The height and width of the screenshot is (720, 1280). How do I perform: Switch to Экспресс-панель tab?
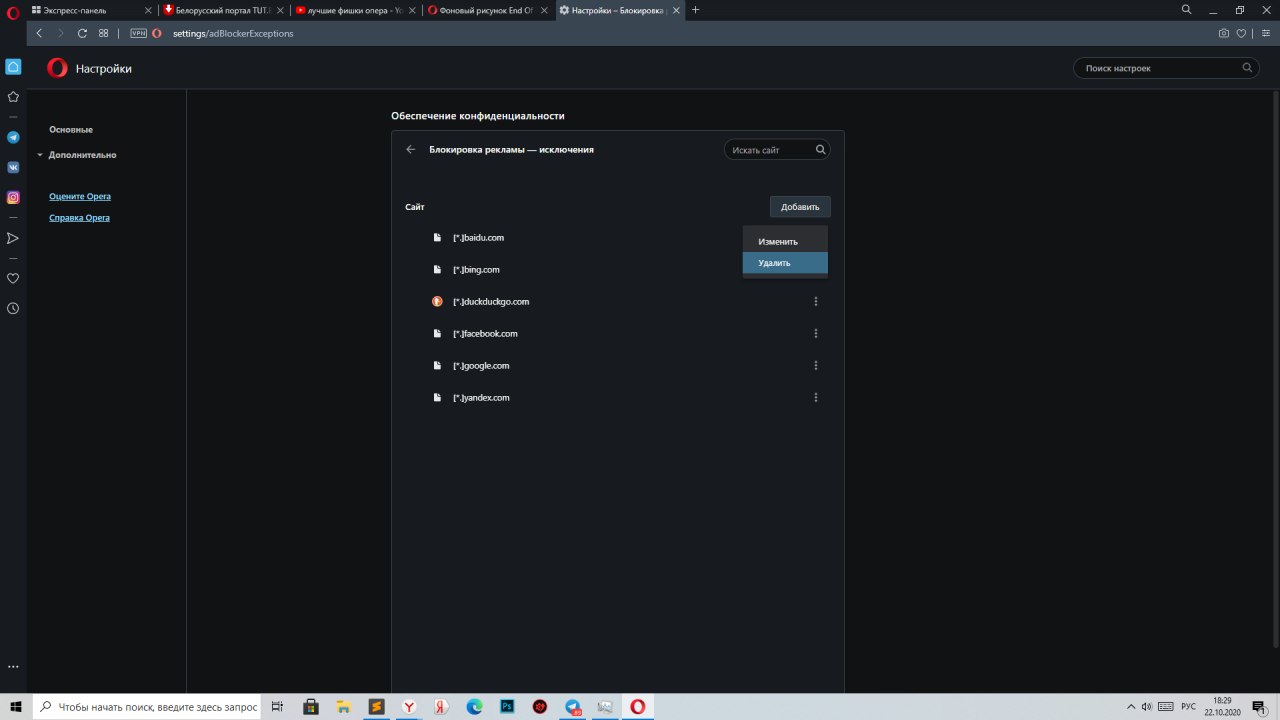tap(91, 10)
